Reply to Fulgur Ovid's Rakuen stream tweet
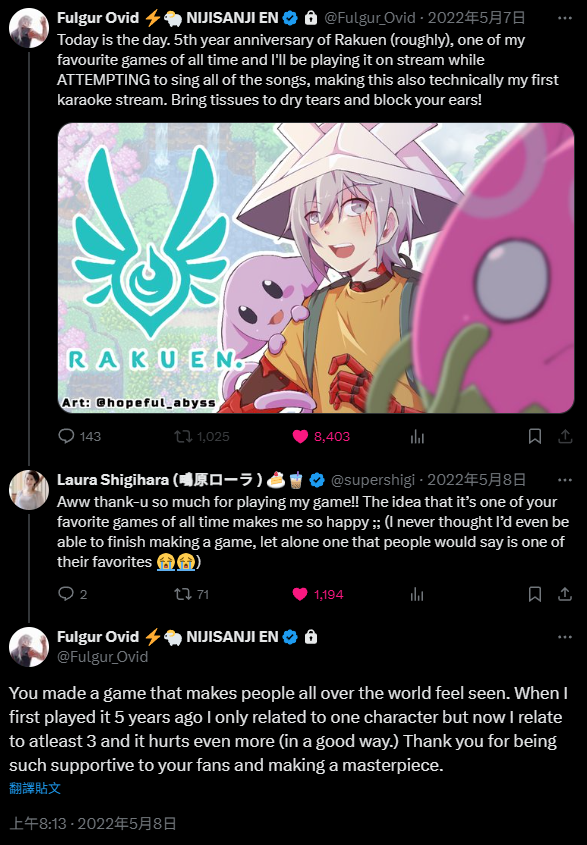 79,436
